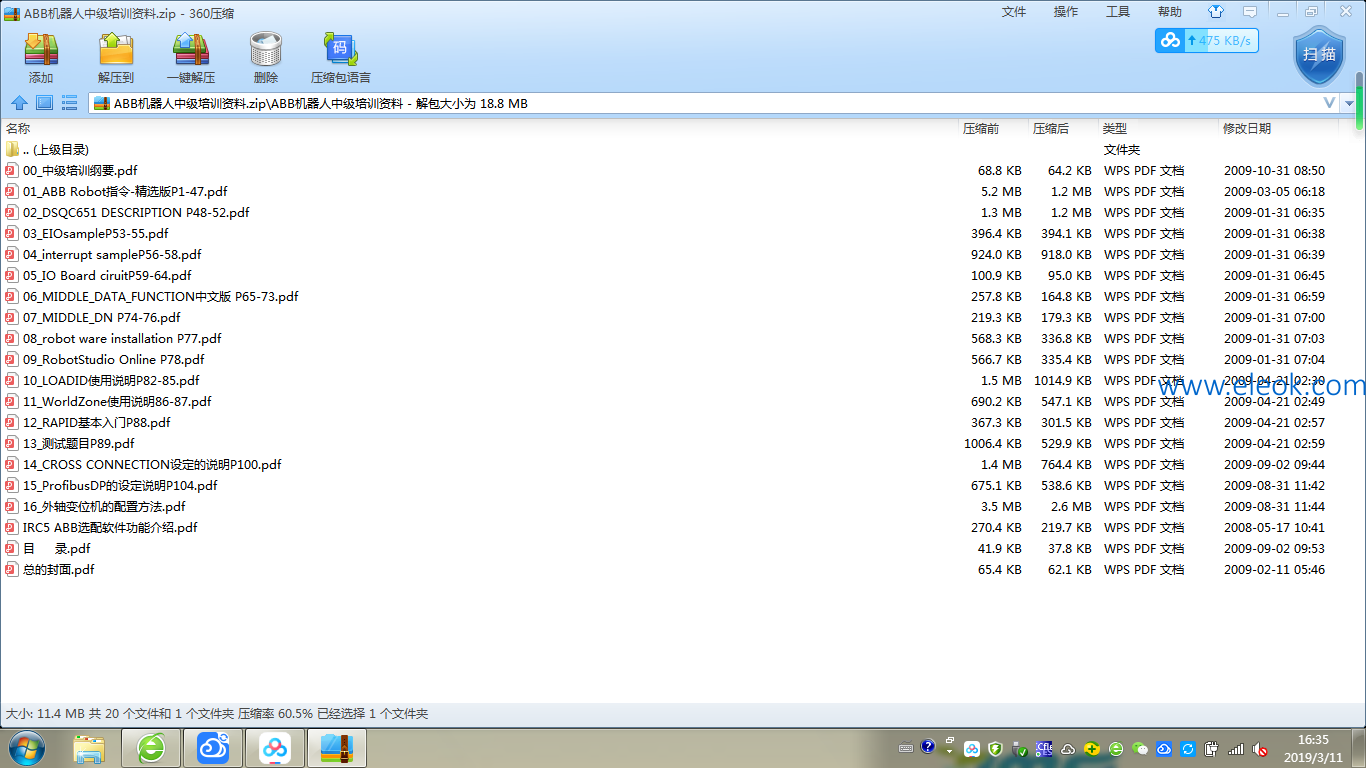Select 06_MIDDLE_DATA_FUNCTION中文版 P65-73.pdf

[160, 296]
